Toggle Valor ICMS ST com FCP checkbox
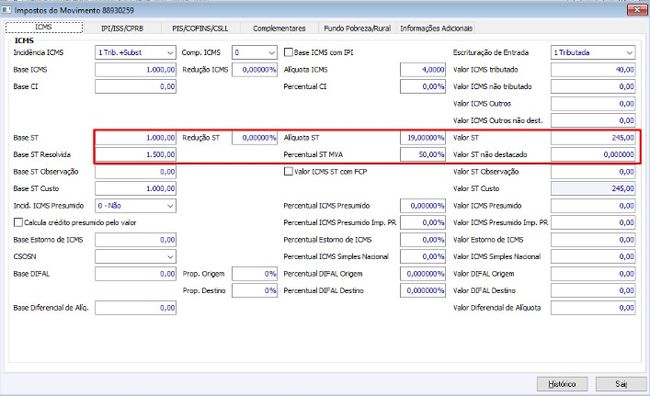The height and width of the screenshot is (396, 650). coord(288,171)
